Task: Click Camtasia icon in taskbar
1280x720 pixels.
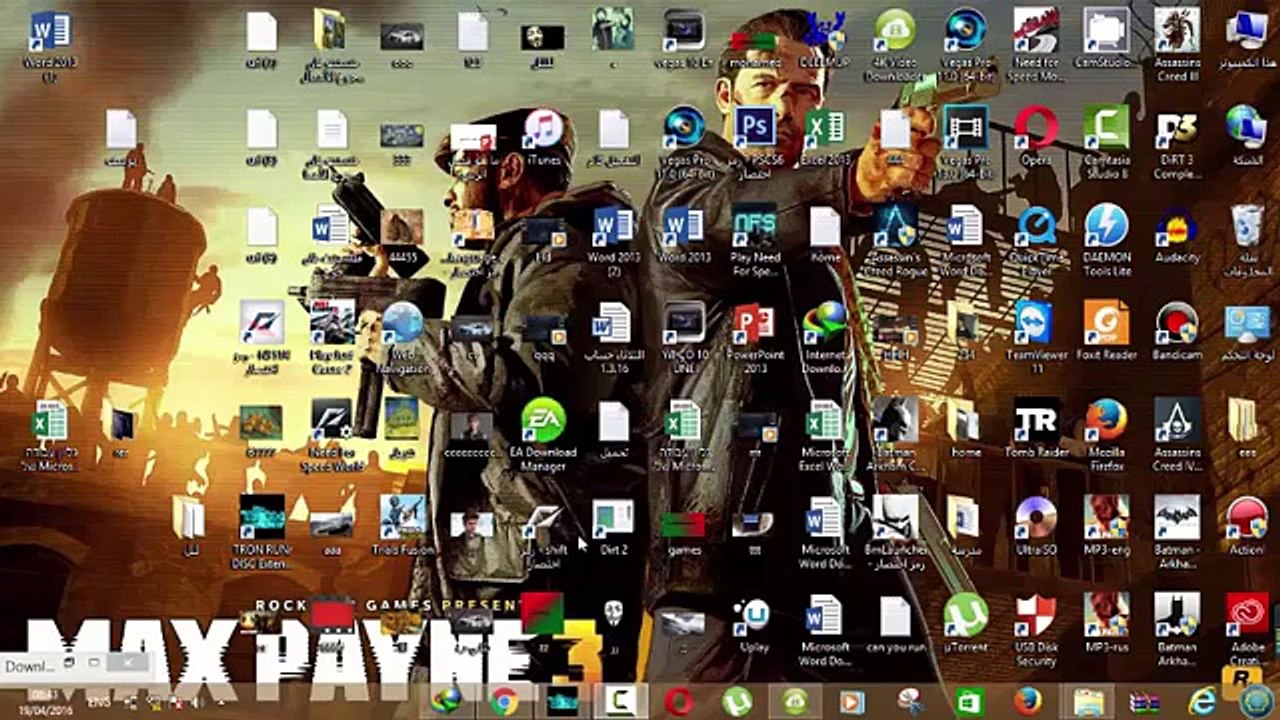Action: click(620, 701)
